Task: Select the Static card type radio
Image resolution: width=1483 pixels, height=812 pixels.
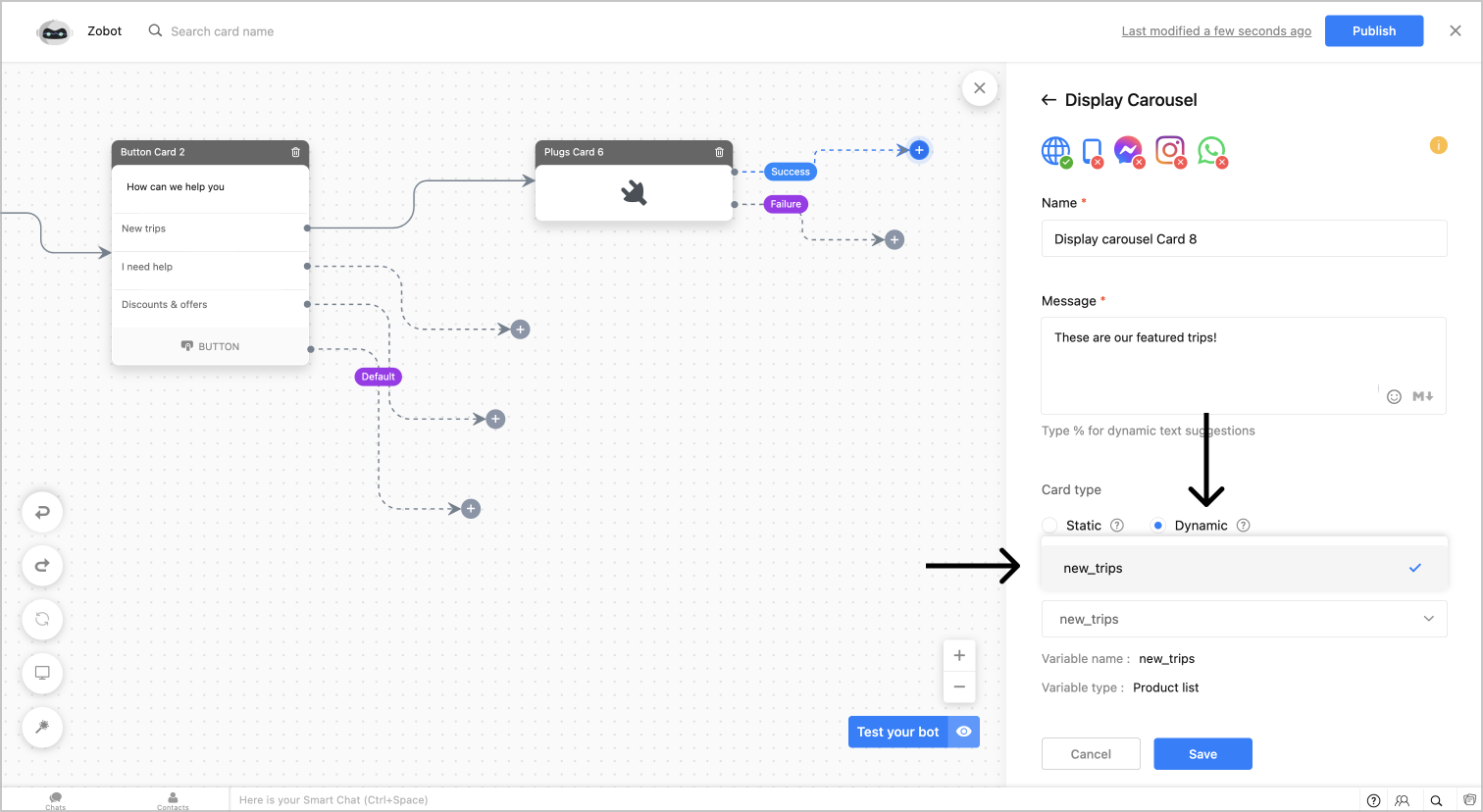Action: [1050, 526]
